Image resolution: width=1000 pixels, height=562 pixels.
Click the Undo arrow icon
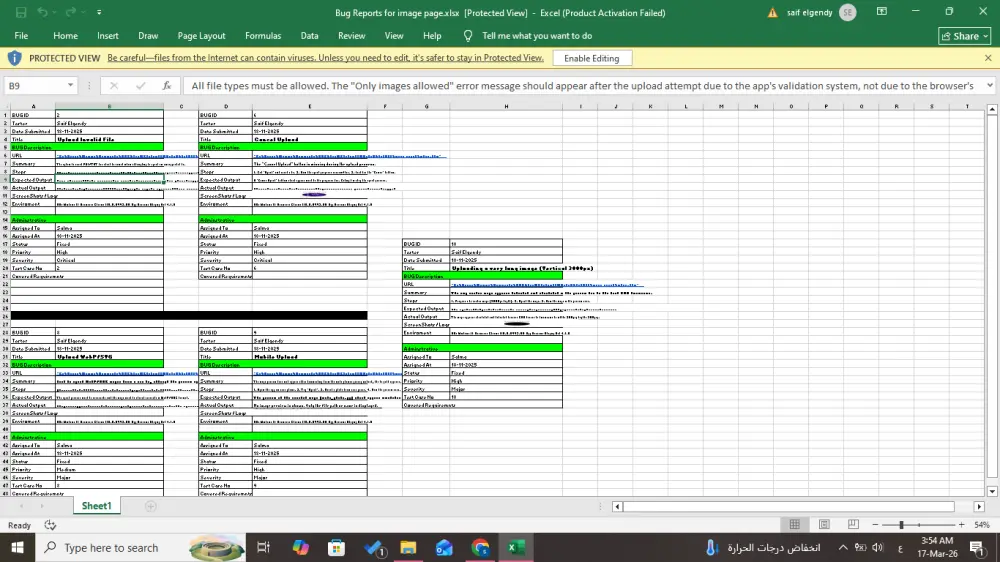click(42, 12)
